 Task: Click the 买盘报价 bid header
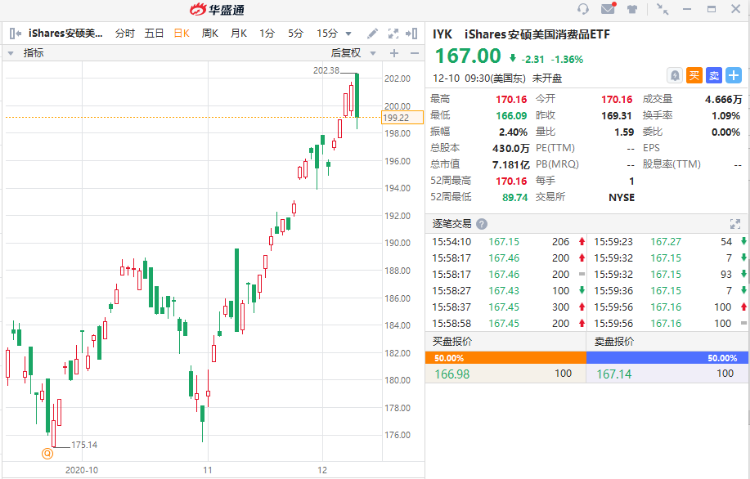coord(452,342)
